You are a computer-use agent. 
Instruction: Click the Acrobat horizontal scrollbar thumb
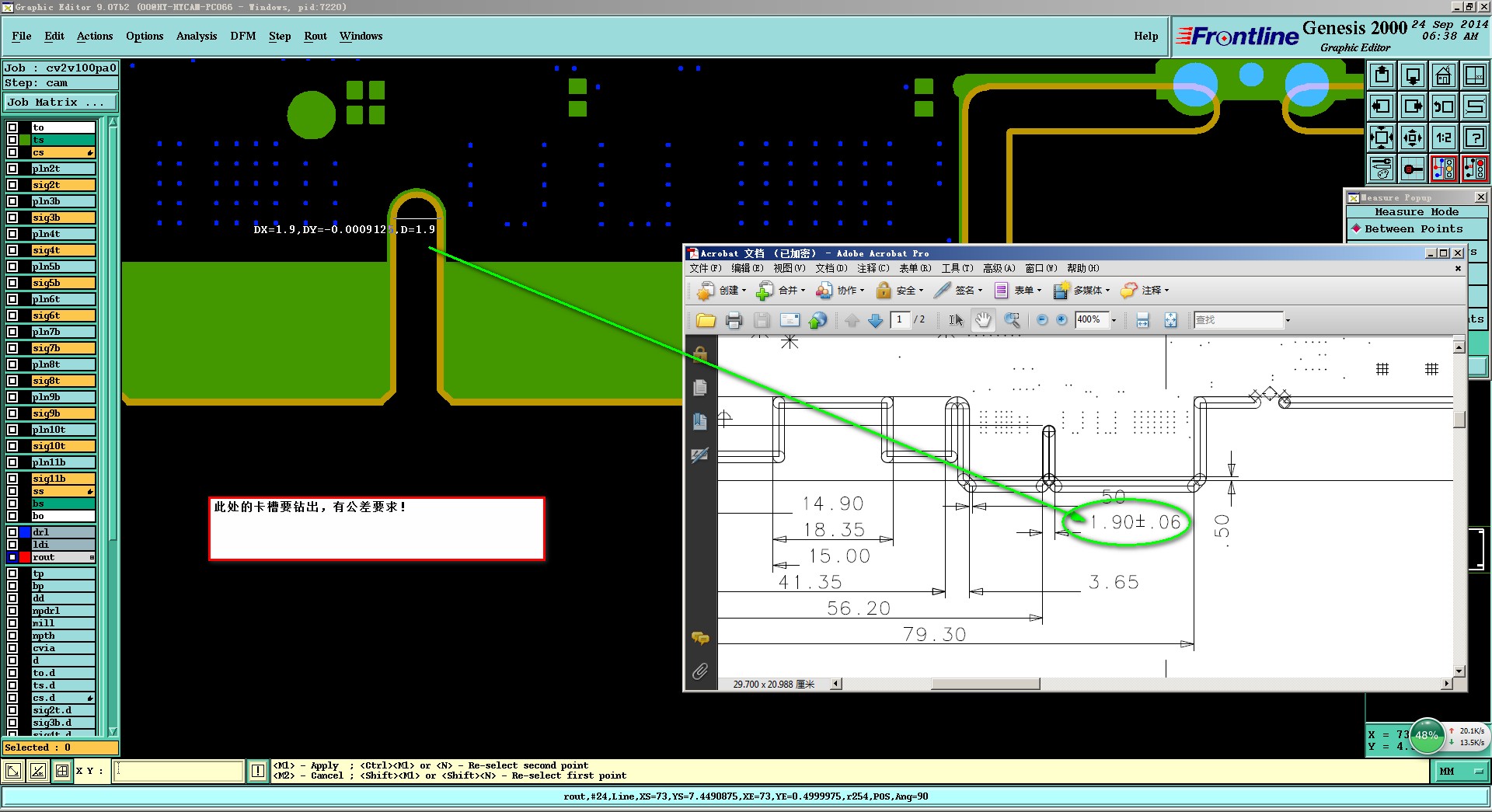[x=985, y=684]
